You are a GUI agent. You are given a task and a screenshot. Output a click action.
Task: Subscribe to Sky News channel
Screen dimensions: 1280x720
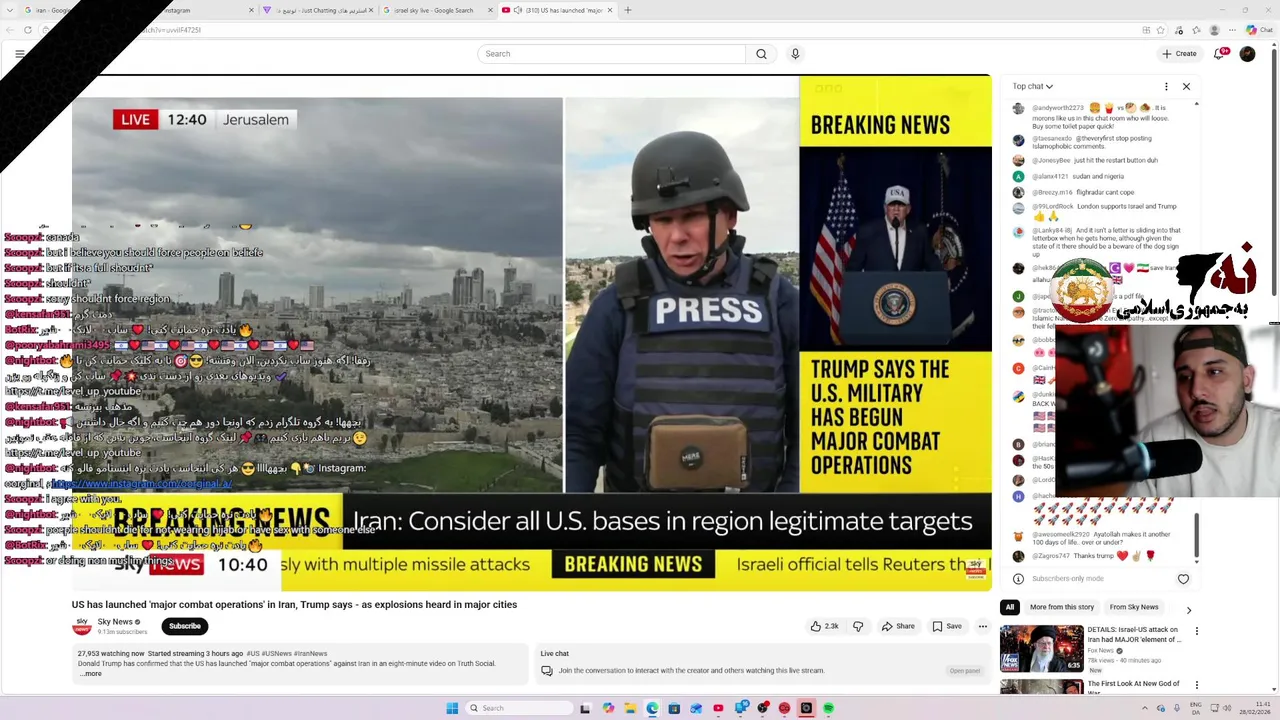click(x=184, y=626)
